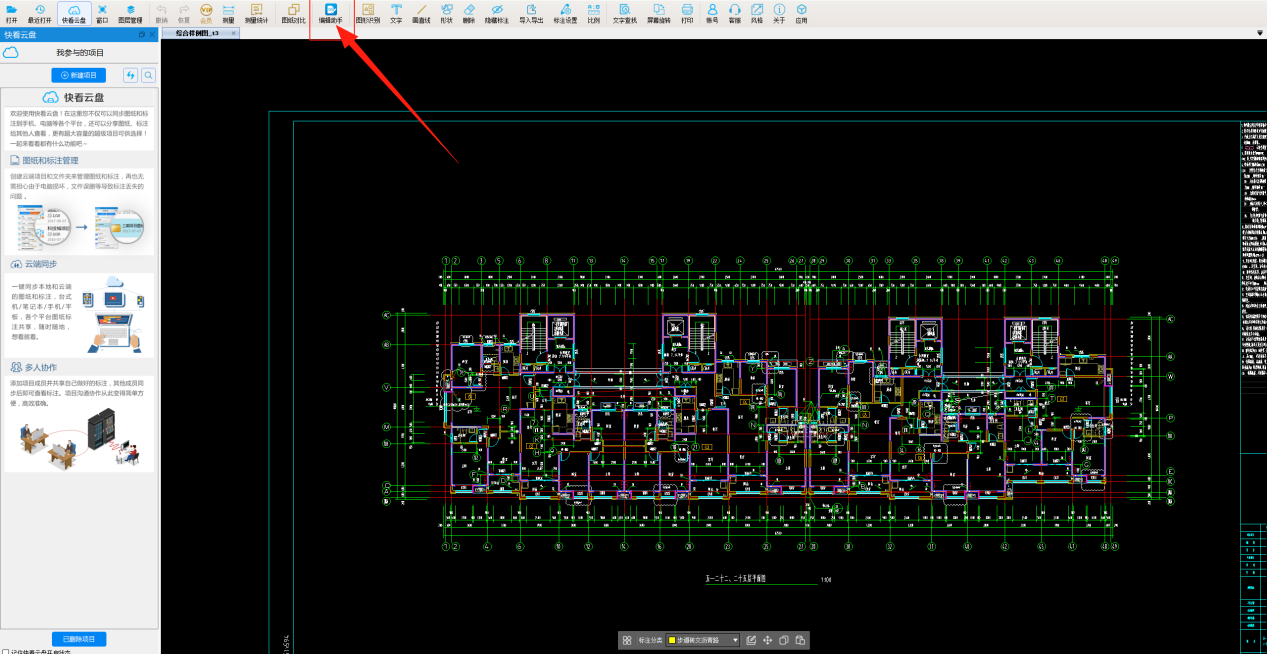Image resolution: width=1267 pixels, height=654 pixels.
Task: Click the 已删除项目 deleted projects button
Action: click(x=79, y=639)
